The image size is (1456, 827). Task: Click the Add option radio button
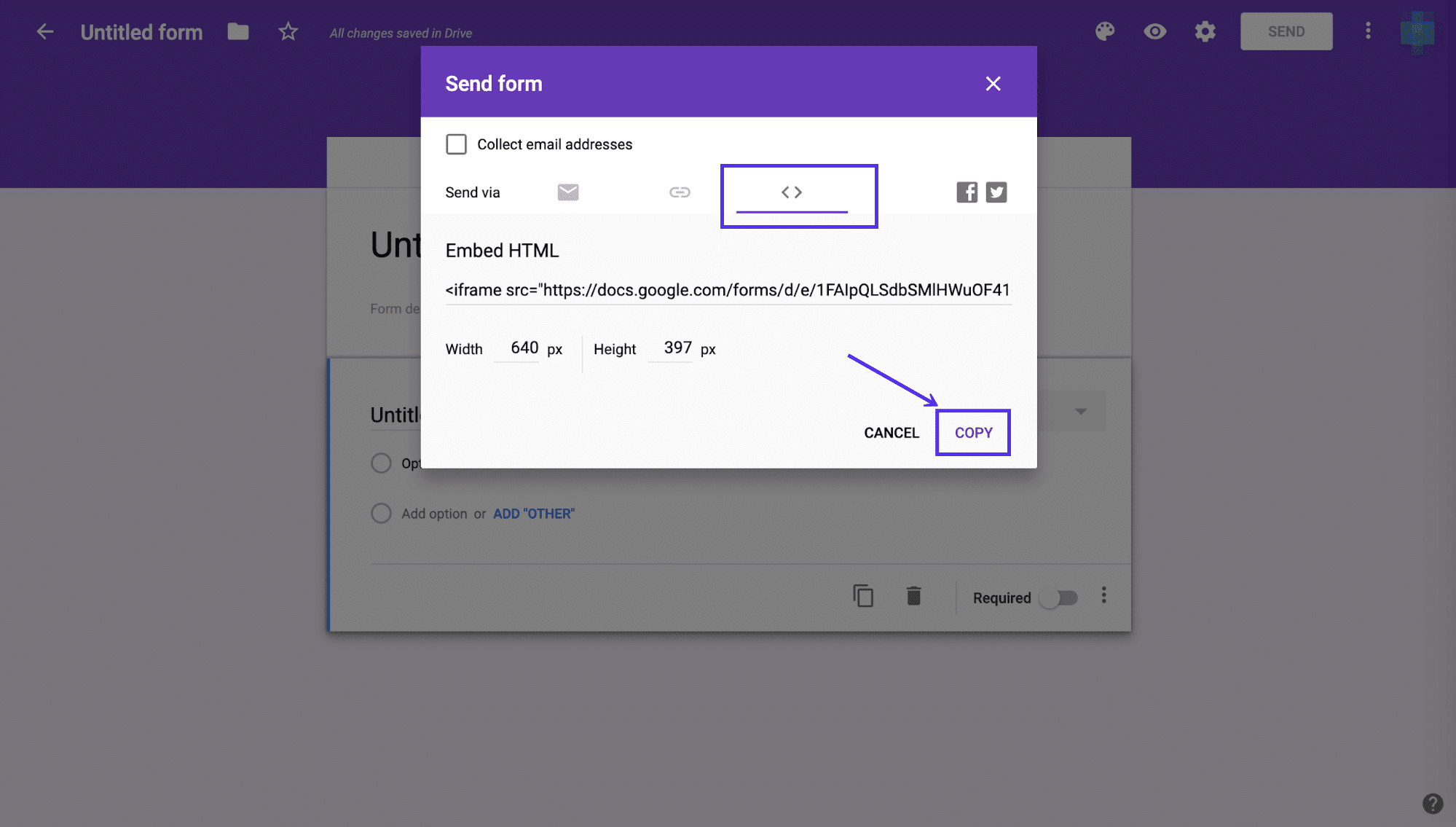380,512
